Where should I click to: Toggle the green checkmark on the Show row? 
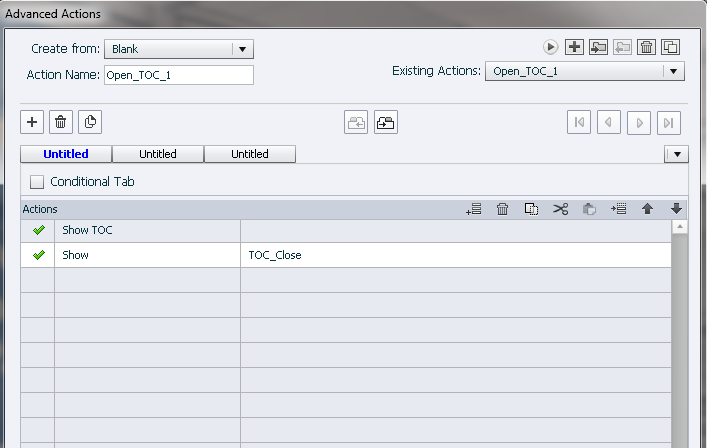[x=38, y=255]
